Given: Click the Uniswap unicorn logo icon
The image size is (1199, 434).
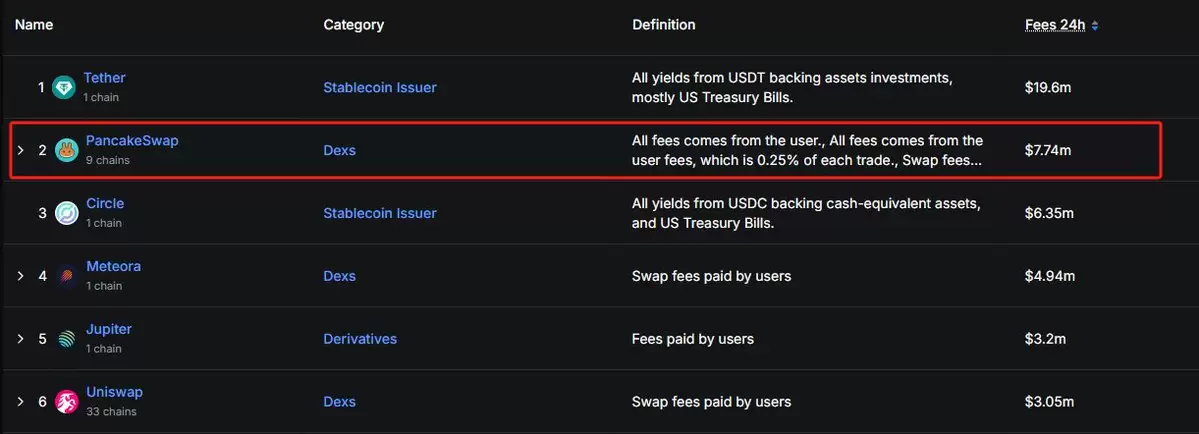Looking at the screenshot, I should 67,402.
